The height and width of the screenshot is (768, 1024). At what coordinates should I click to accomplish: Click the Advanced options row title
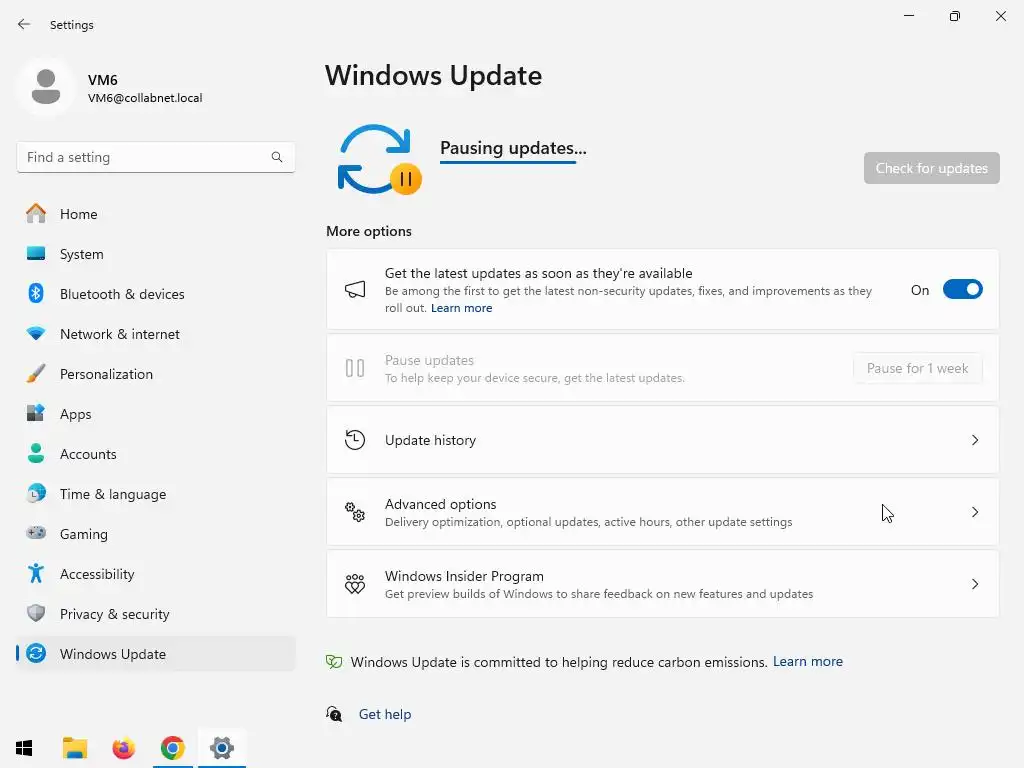(440, 504)
